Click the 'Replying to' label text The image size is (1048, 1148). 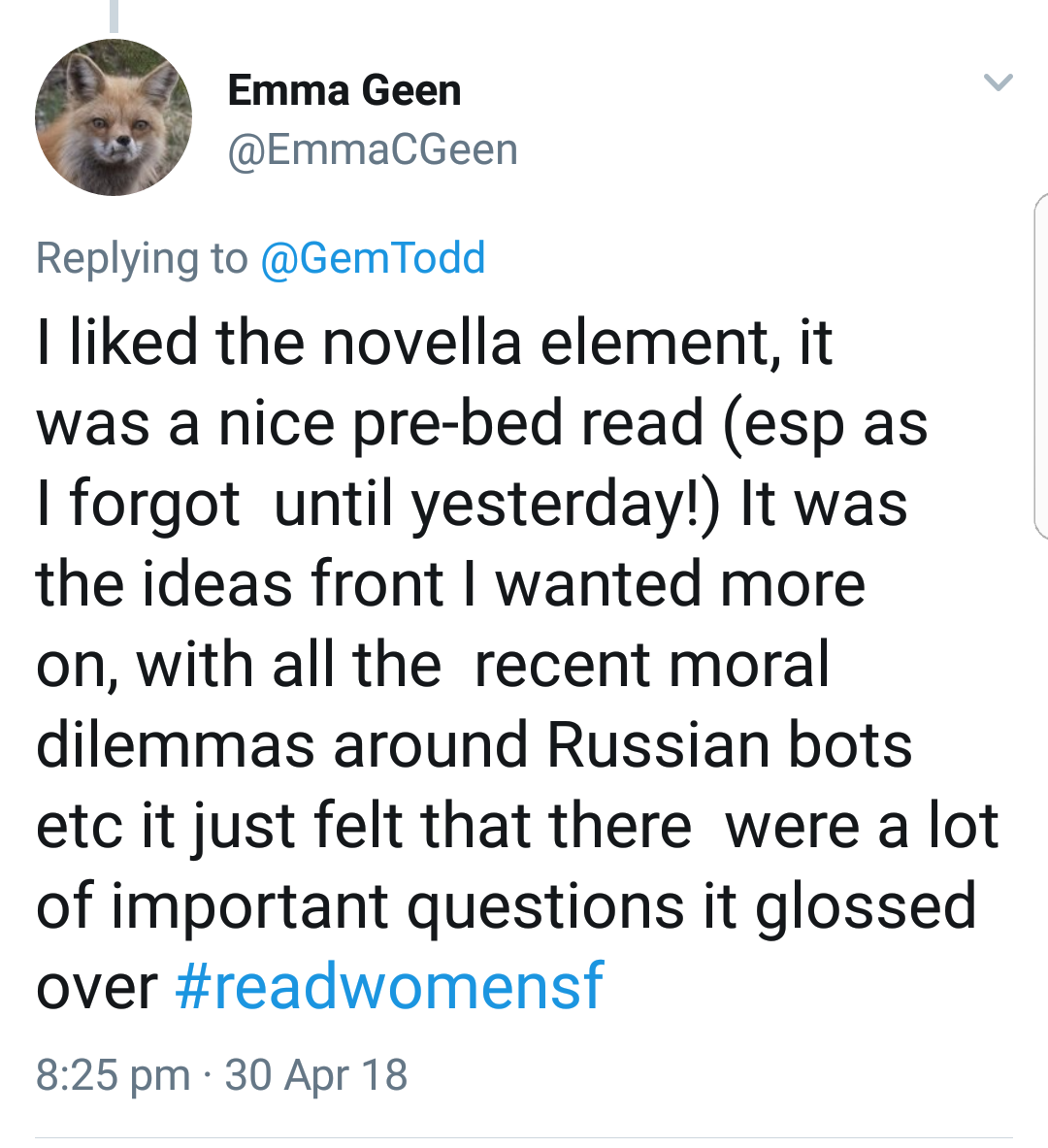142,258
